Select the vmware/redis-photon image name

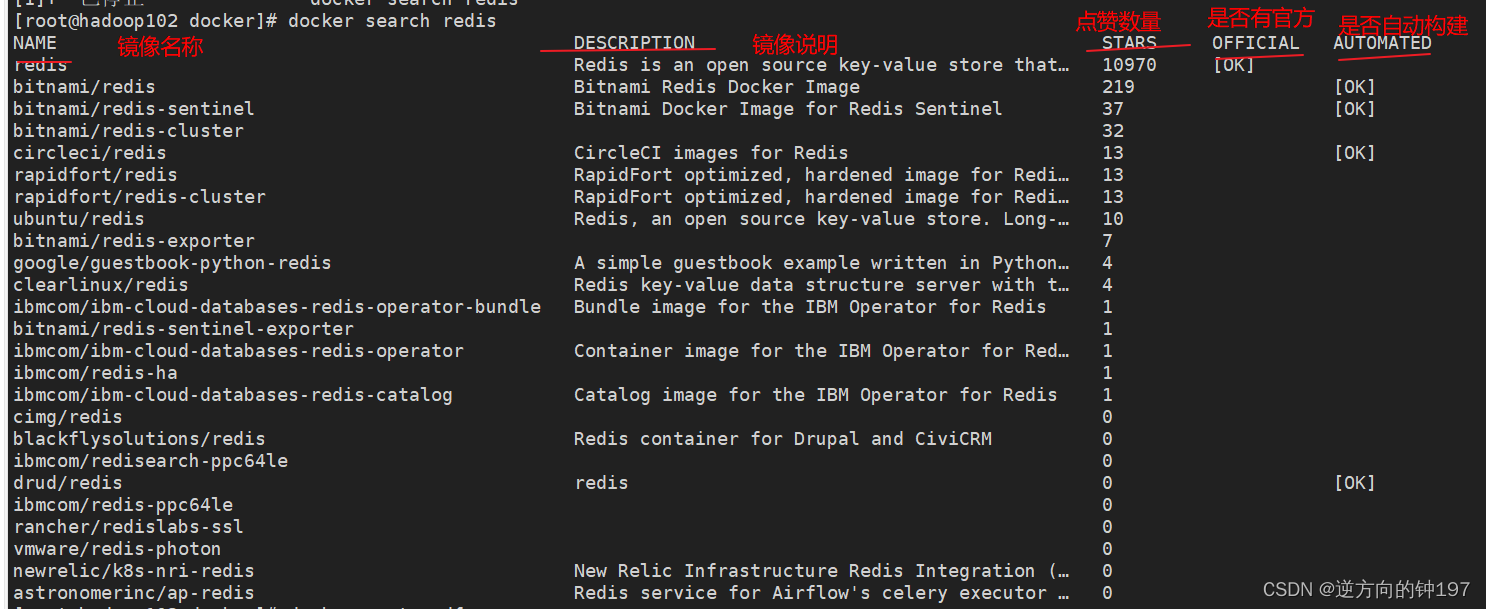click(117, 549)
